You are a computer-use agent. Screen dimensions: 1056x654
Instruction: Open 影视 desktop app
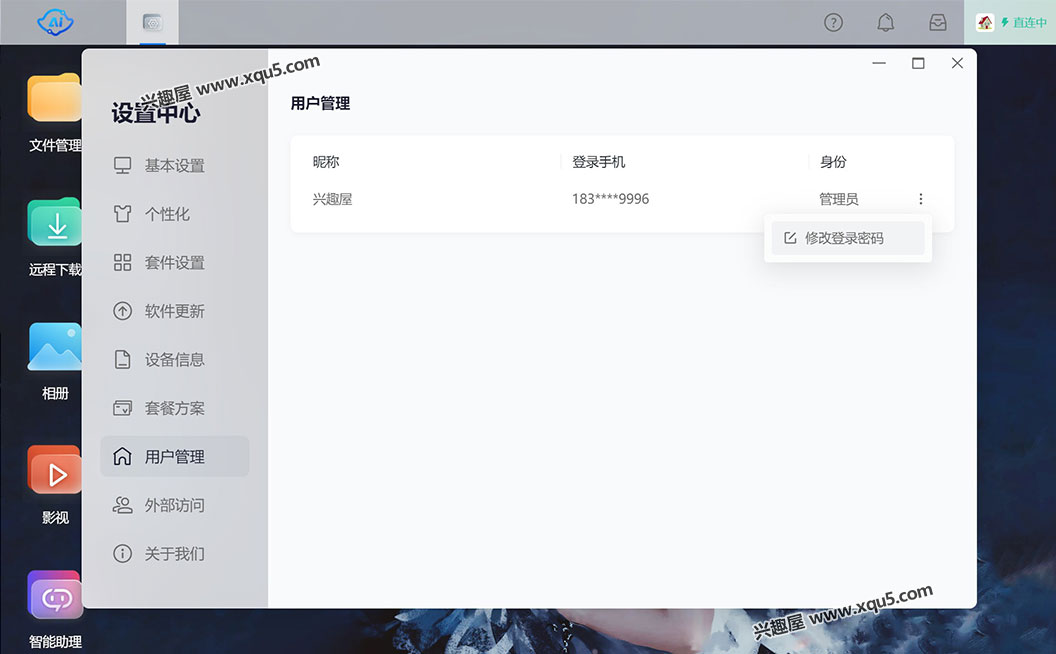click(x=55, y=486)
